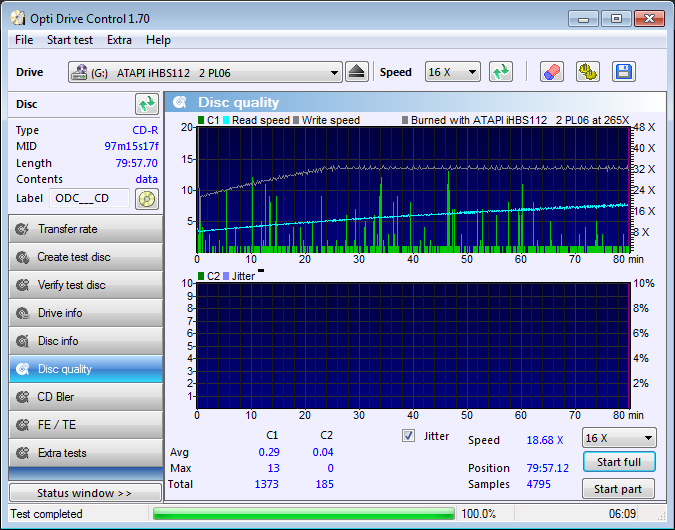The width and height of the screenshot is (675, 530).
Task: Open the Verify test disc section
Action: pos(86,285)
